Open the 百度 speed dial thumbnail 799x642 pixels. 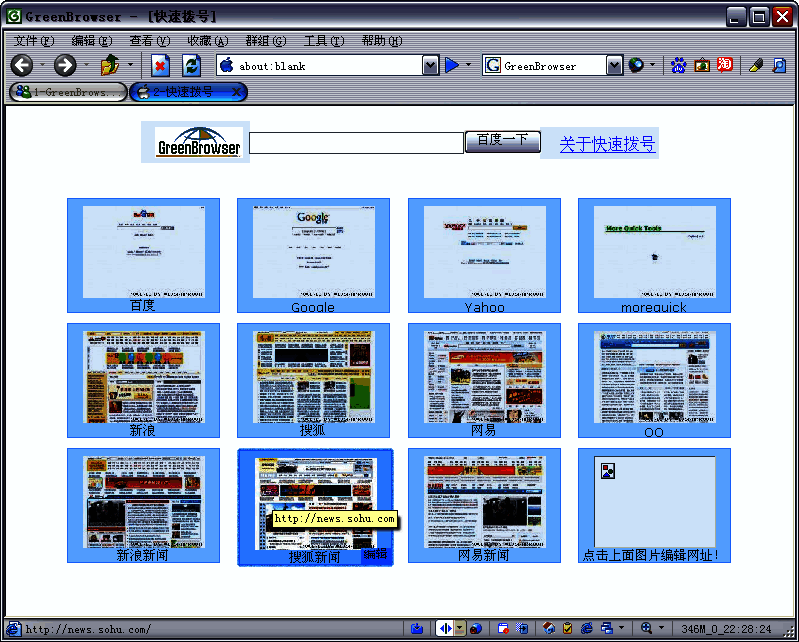[144, 252]
